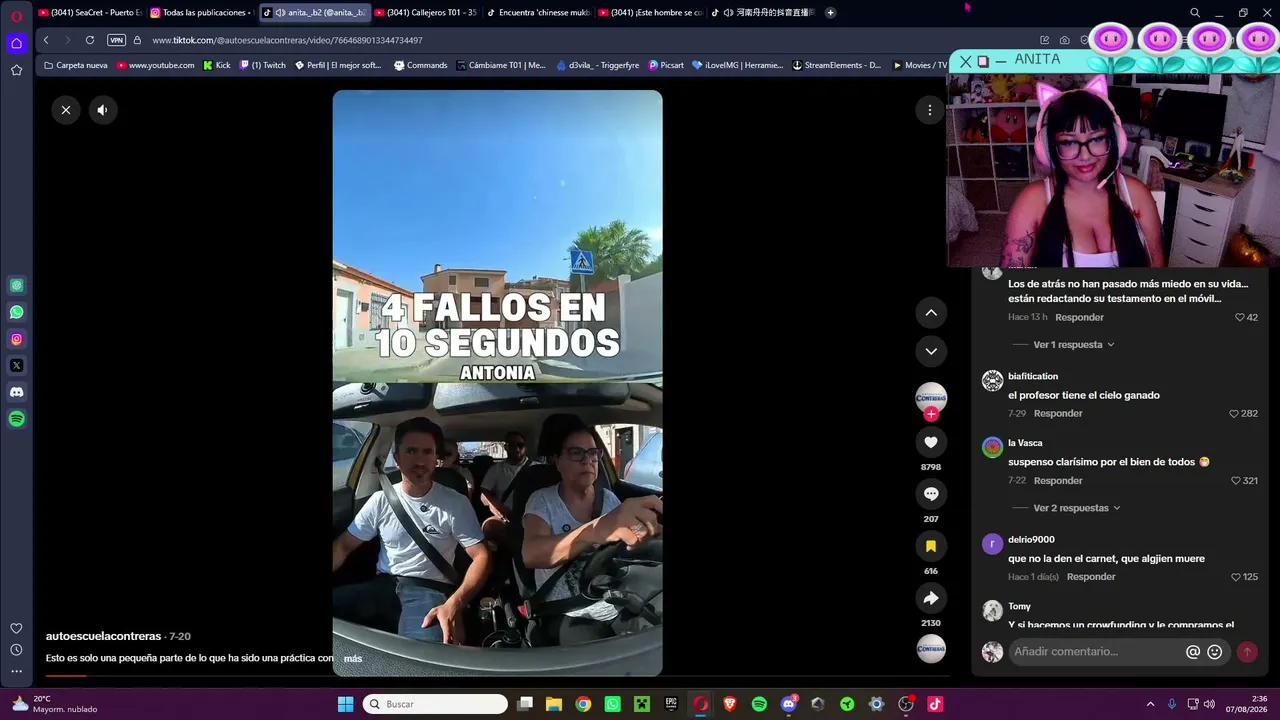Open Discord in the Opera sidebar
1280x720 pixels.
(x=17, y=392)
